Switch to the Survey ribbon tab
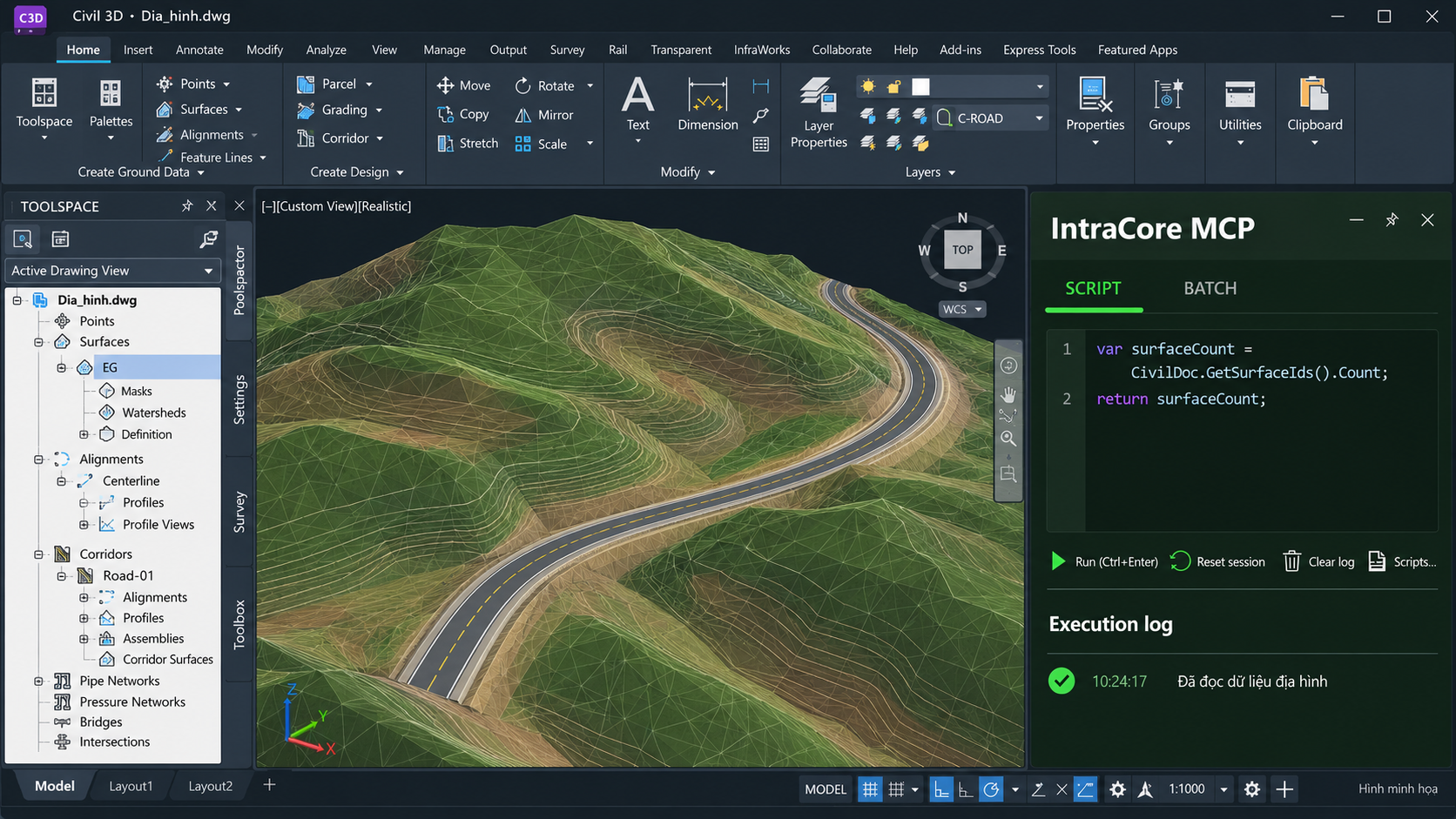Image resolution: width=1456 pixels, height=819 pixels. pyautogui.click(x=567, y=50)
